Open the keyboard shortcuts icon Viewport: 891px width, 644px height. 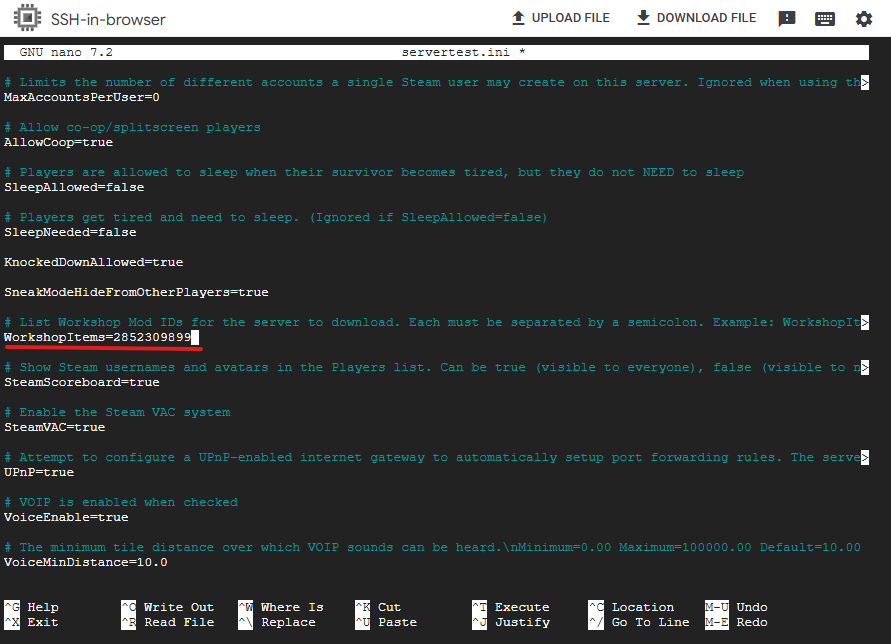click(x=825, y=19)
